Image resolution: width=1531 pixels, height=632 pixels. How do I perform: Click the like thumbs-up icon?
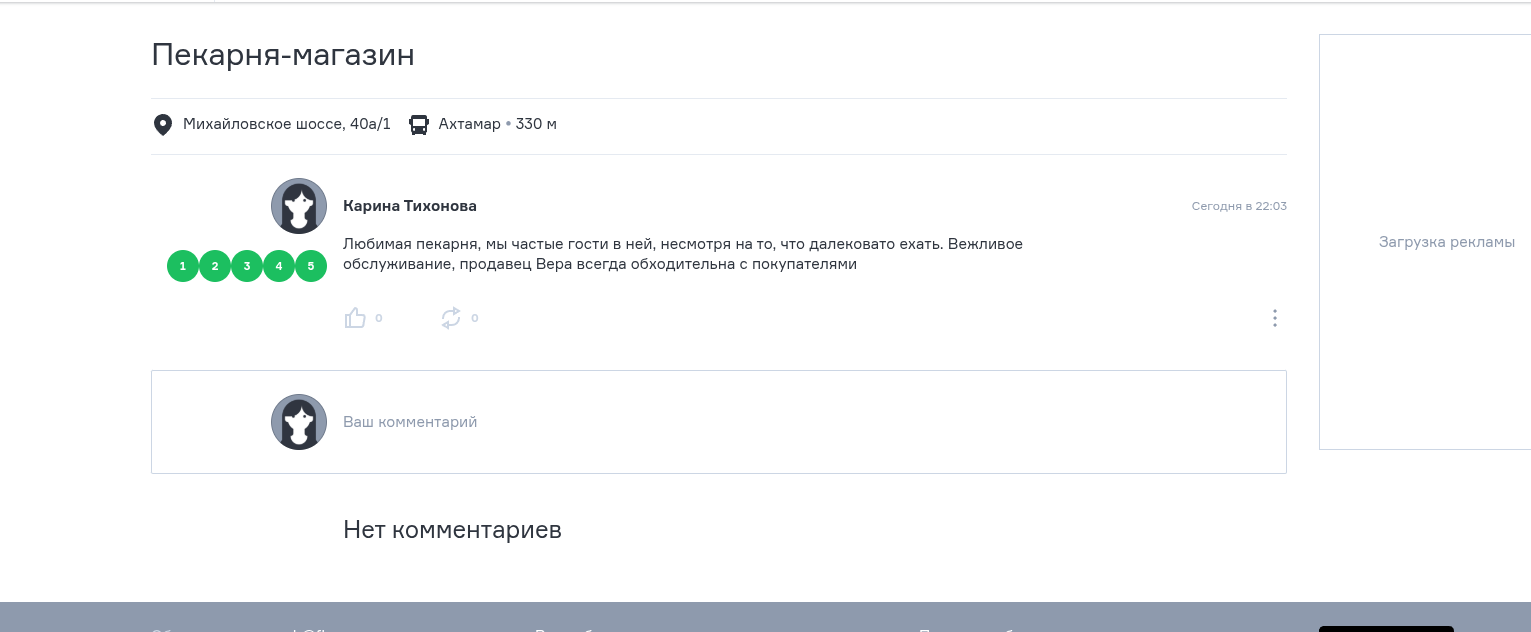tap(355, 318)
